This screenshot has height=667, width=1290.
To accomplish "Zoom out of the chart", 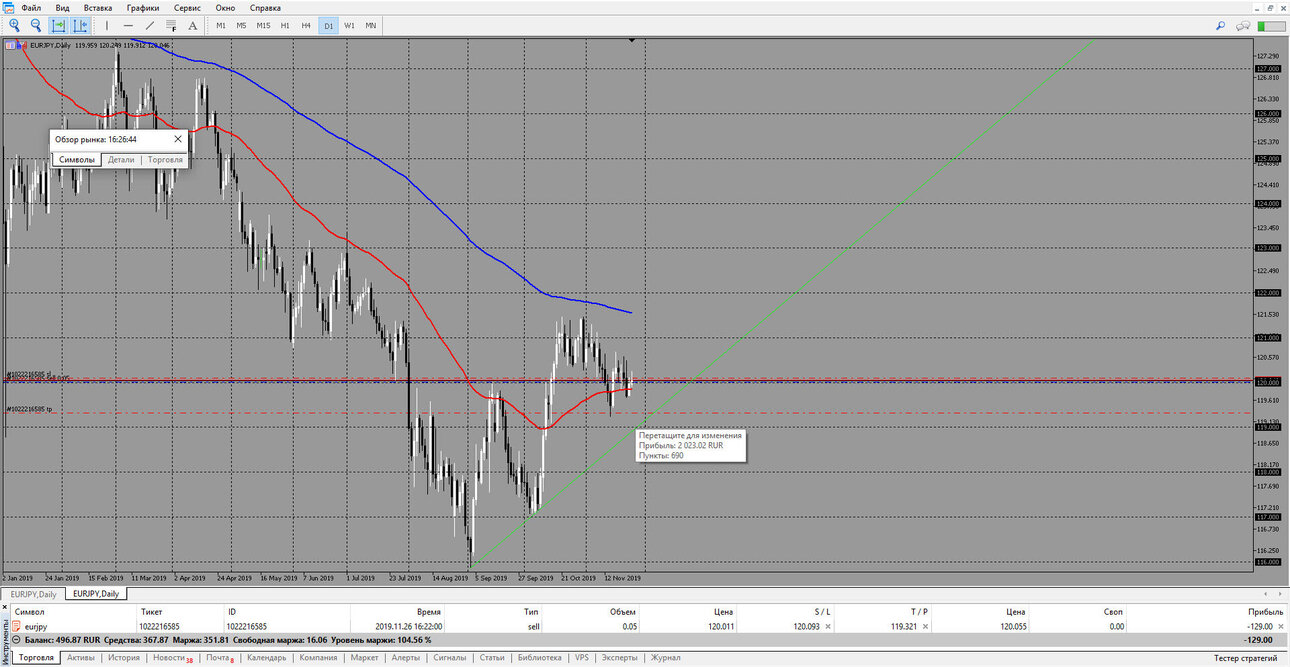I will (36, 25).
